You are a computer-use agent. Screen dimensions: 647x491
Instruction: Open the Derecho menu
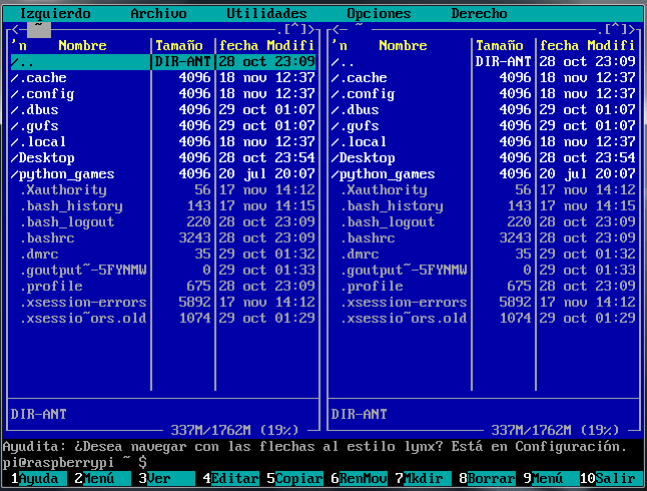coord(478,14)
